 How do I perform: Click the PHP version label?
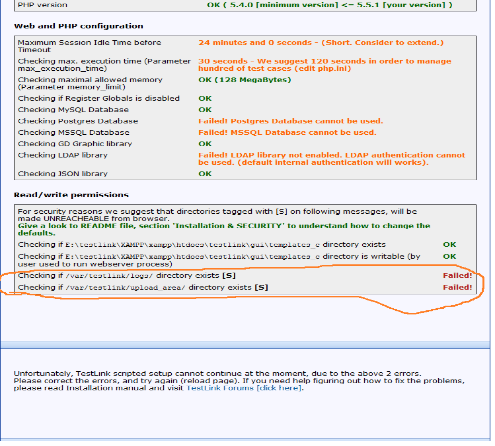point(42,5)
